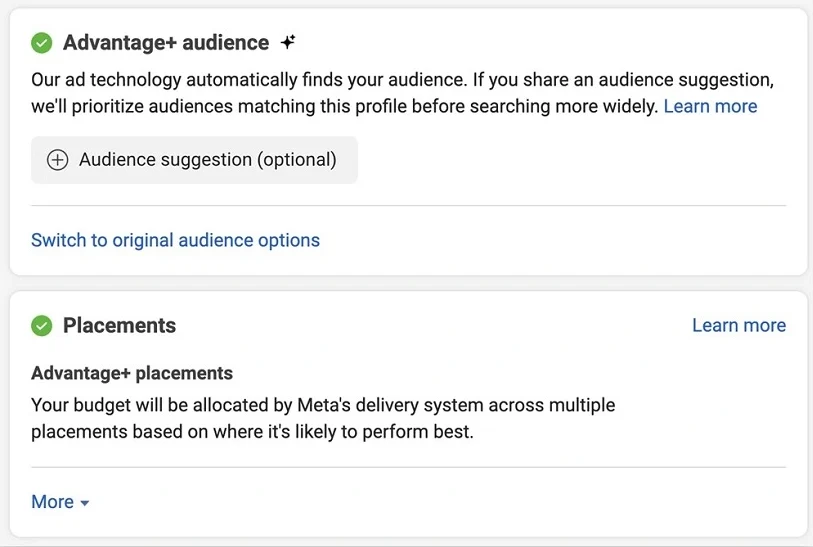Image resolution: width=813 pixels, height=547 pixels.
Task: Click the Advantage+ audience heading
Action: click(x=166, y=43)
